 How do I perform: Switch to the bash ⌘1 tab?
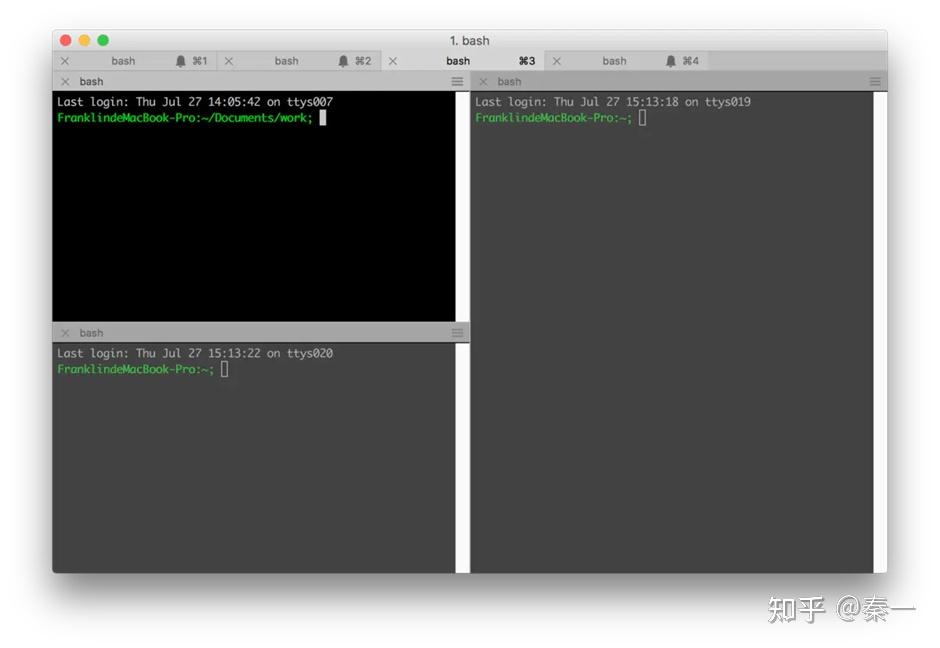[x=123, y=60]
